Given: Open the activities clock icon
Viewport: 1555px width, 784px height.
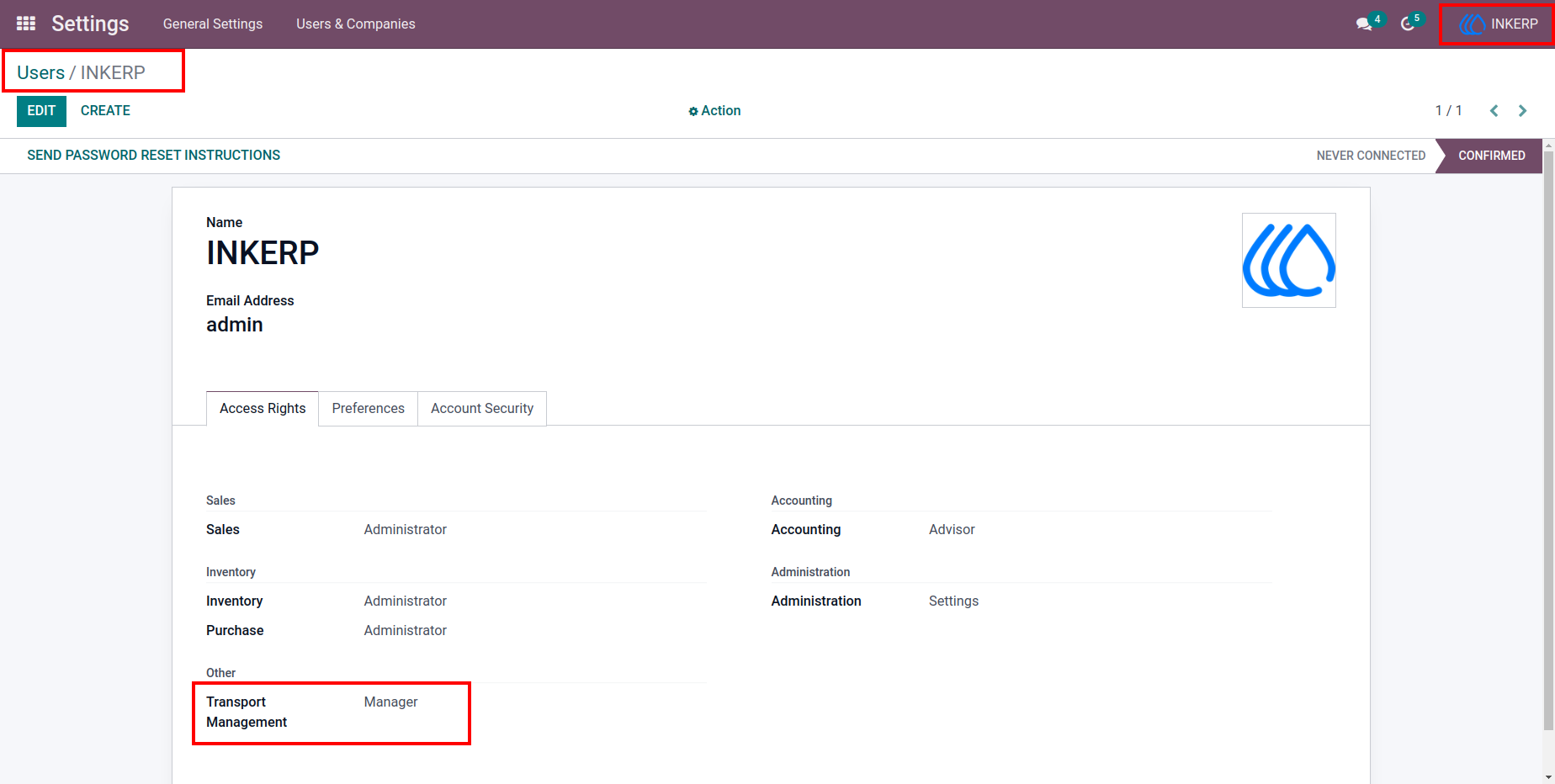Looking at the screenshot, I should pyautogui.click(x=1408, y=24).
